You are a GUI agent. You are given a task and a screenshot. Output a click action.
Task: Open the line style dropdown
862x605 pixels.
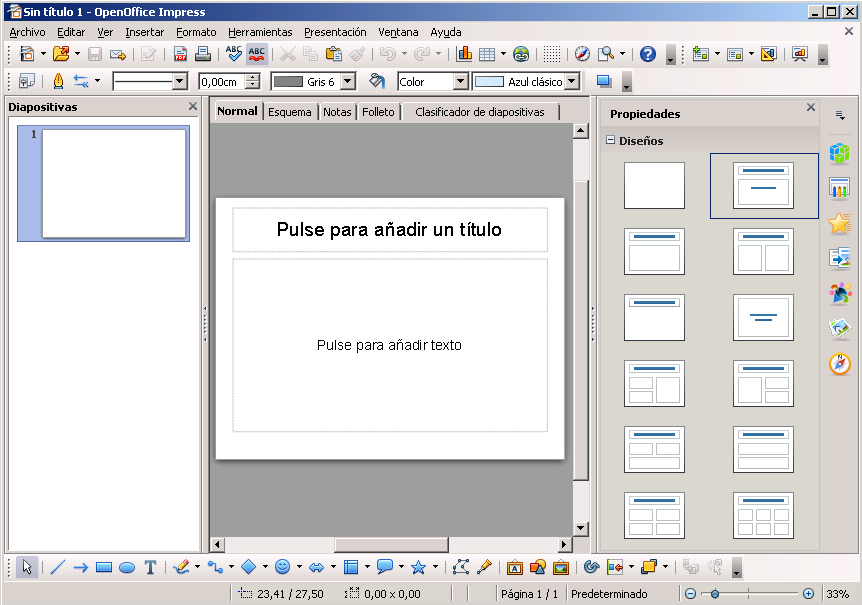179,82
